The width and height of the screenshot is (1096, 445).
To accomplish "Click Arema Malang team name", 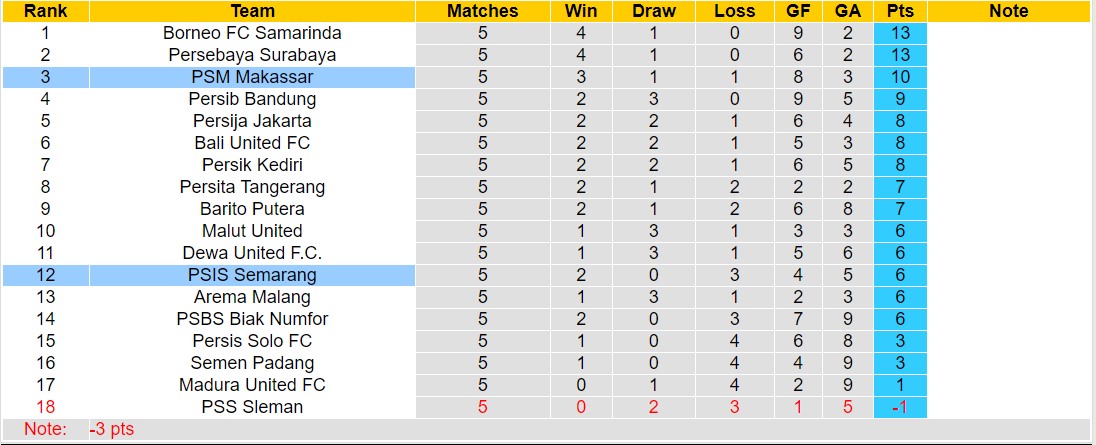I will point(252,297).
